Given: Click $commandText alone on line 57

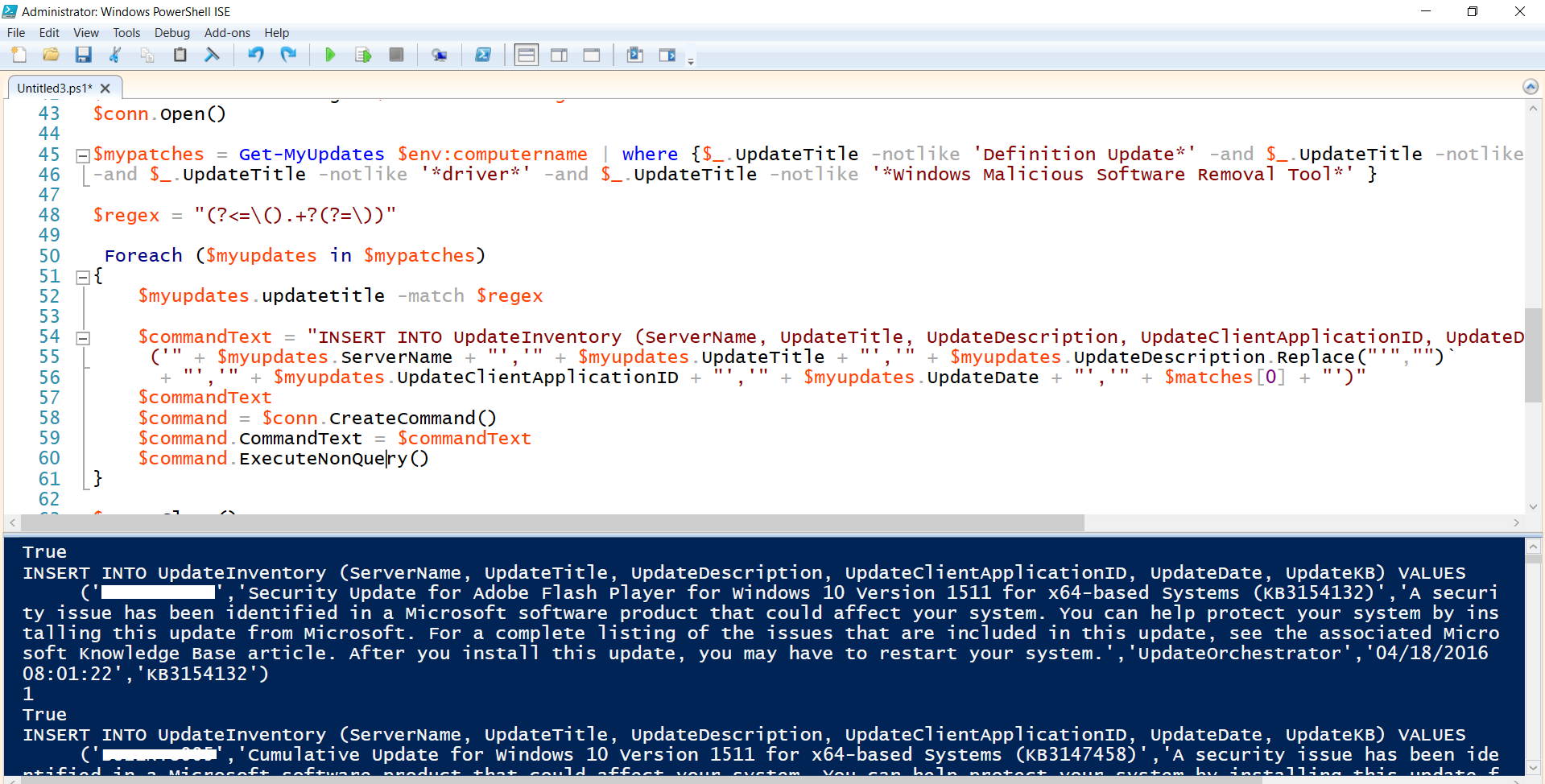Looking at the screenshot, I should coord(204,397).
